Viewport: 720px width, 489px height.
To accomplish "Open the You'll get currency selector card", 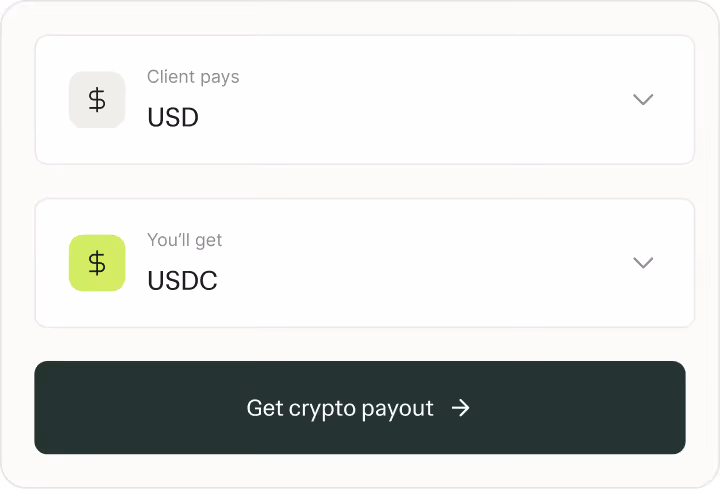I will click(x=364, y=263).
